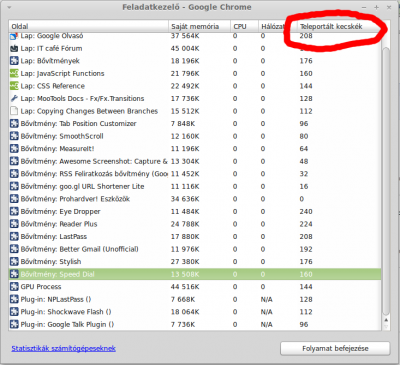Click the SmoothScroll extension puzzle icon
The height and width of the screenshot is (365, 400).
coord(14,136)
